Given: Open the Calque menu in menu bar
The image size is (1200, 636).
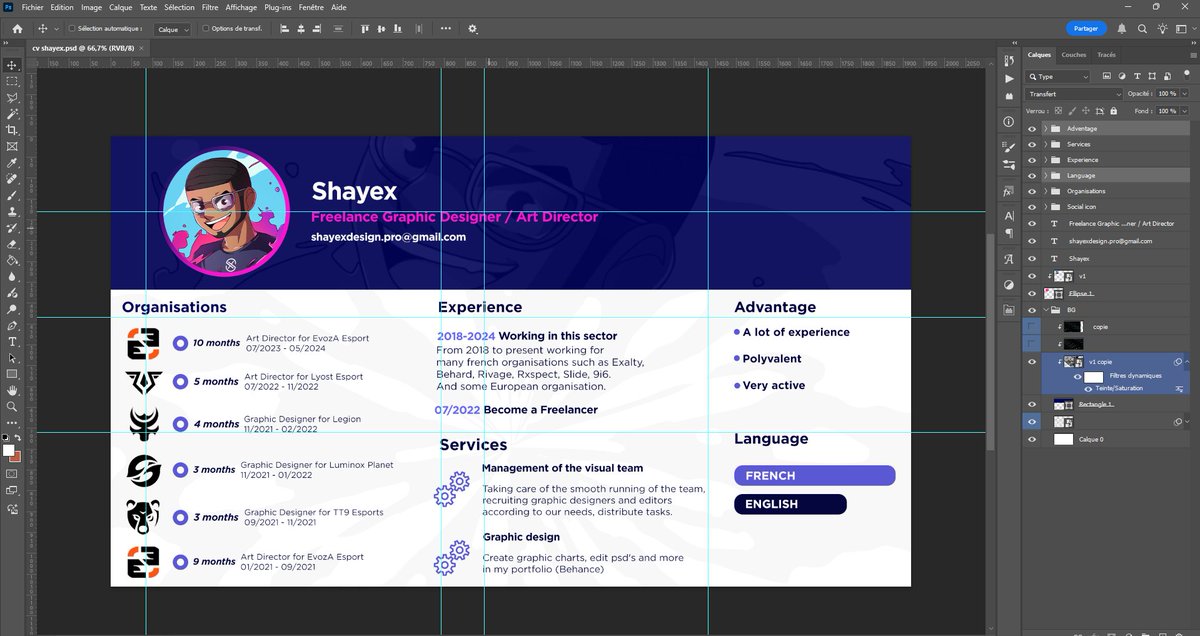Looking at the screenshot, I should pyautogui.click(x=120, y=7).
